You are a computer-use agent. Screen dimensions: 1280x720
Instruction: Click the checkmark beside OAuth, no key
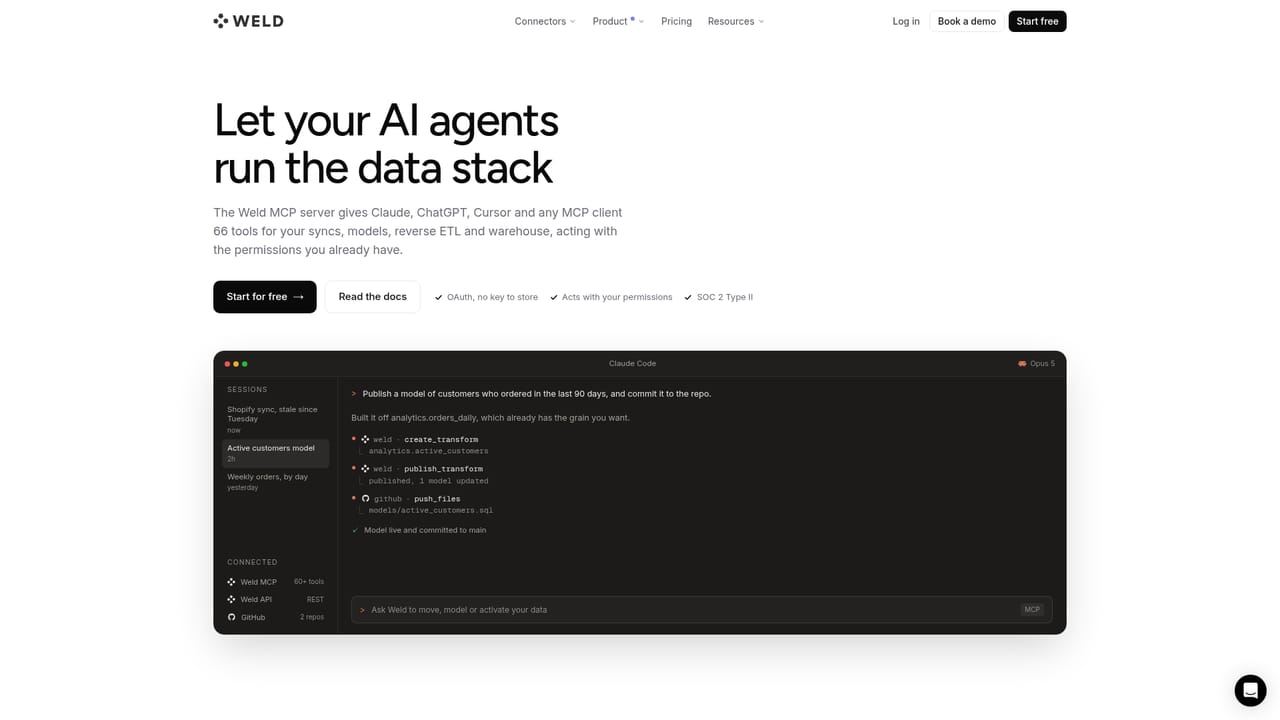click(438, 297)
